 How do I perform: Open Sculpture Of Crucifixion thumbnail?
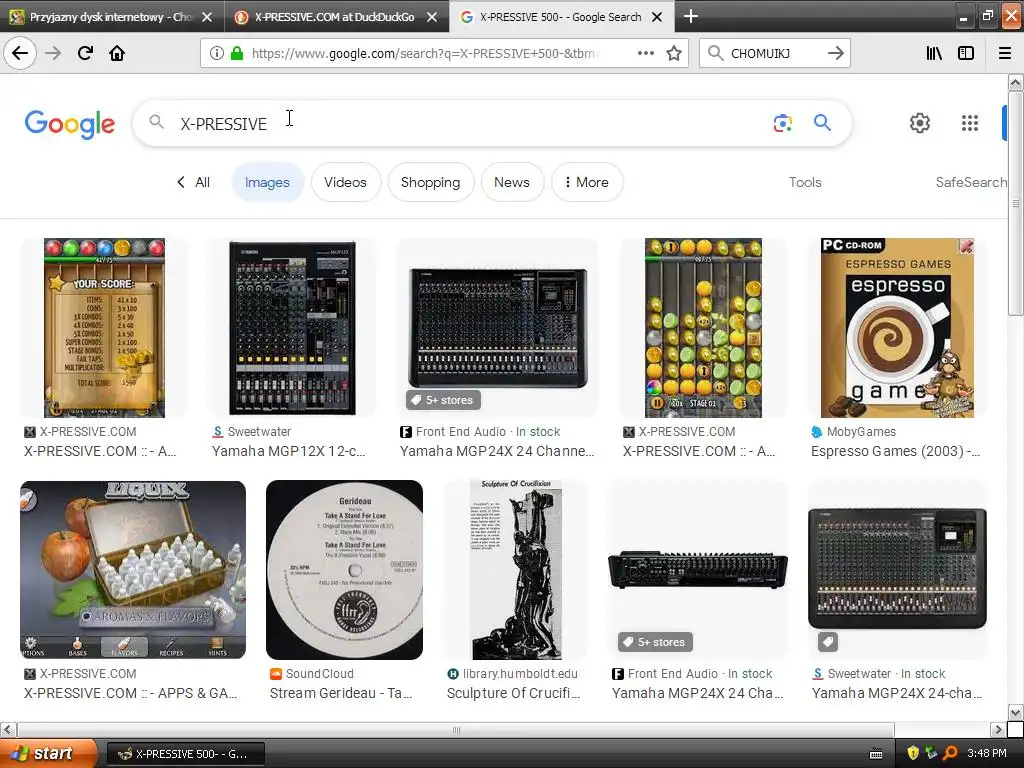[x=516, y=570]
